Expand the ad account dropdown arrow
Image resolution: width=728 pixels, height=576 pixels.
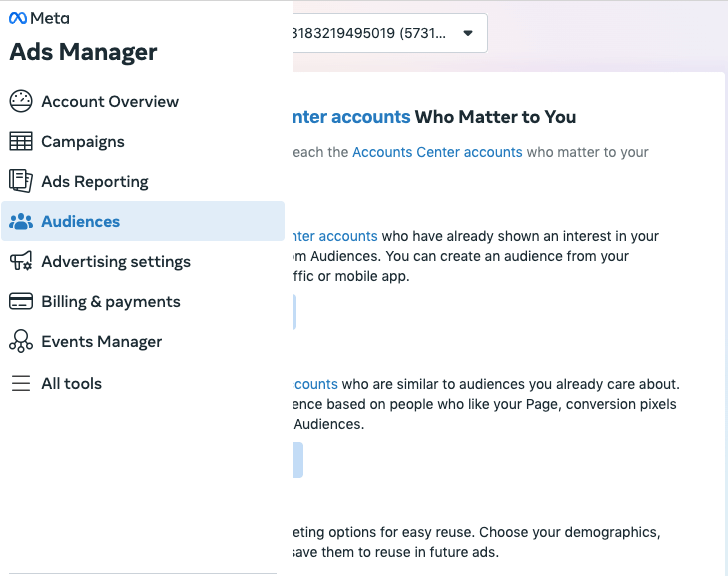[468, 33]
